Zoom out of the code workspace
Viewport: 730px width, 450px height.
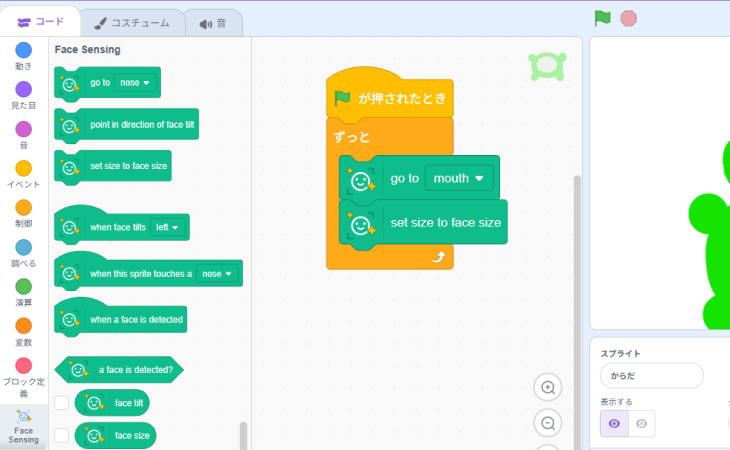tap(548, 424)
